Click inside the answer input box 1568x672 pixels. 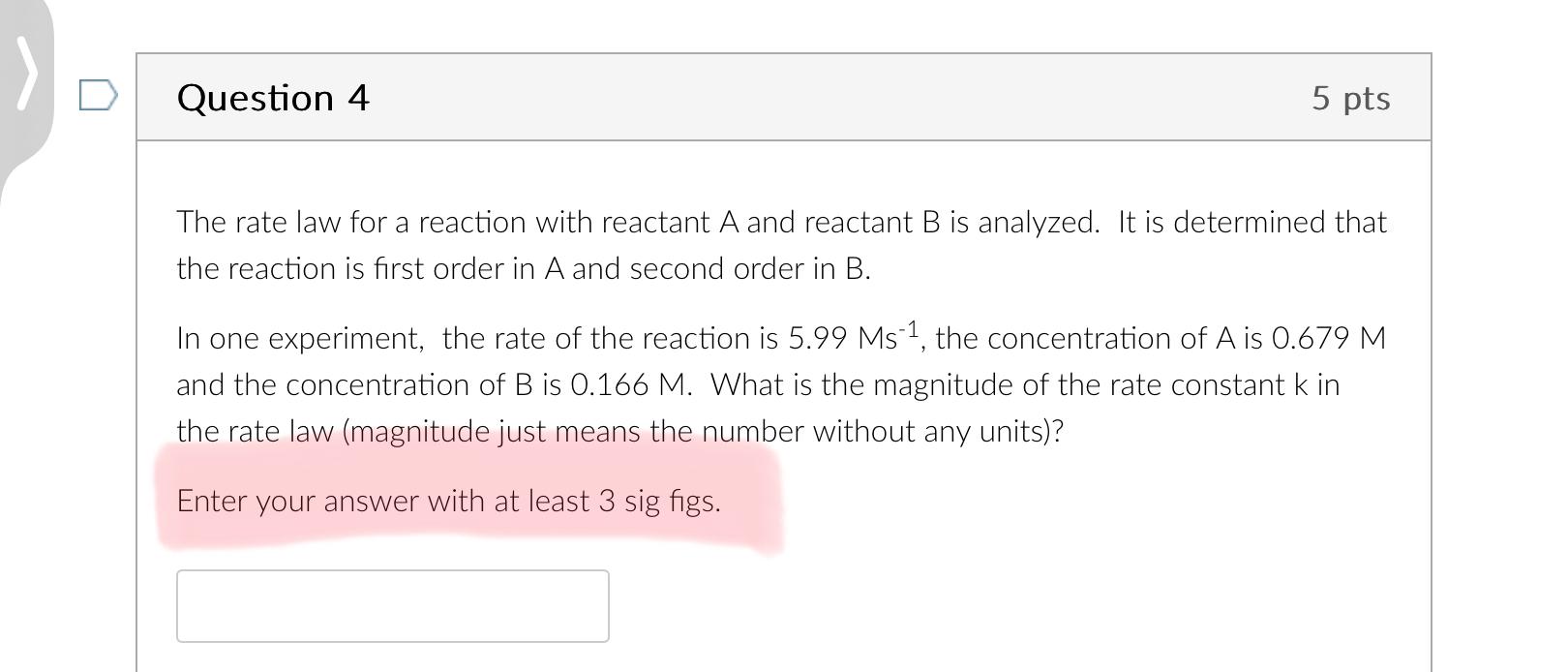(x=391, y=605)
